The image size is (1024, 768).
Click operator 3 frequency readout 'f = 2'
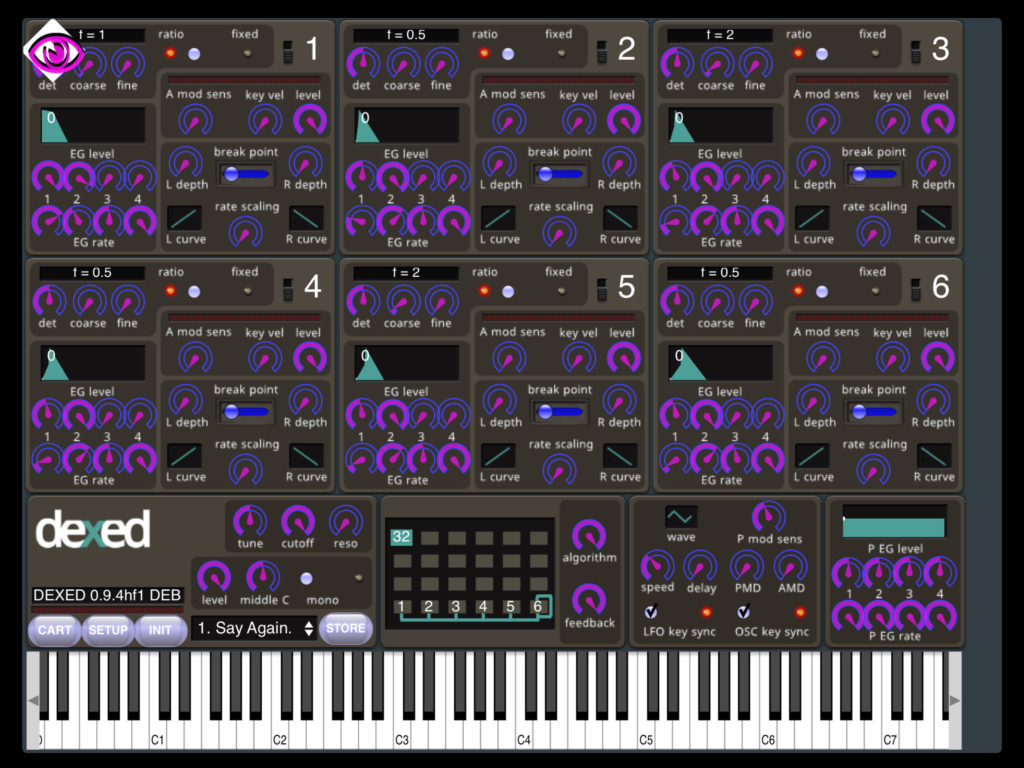[720, 35]
